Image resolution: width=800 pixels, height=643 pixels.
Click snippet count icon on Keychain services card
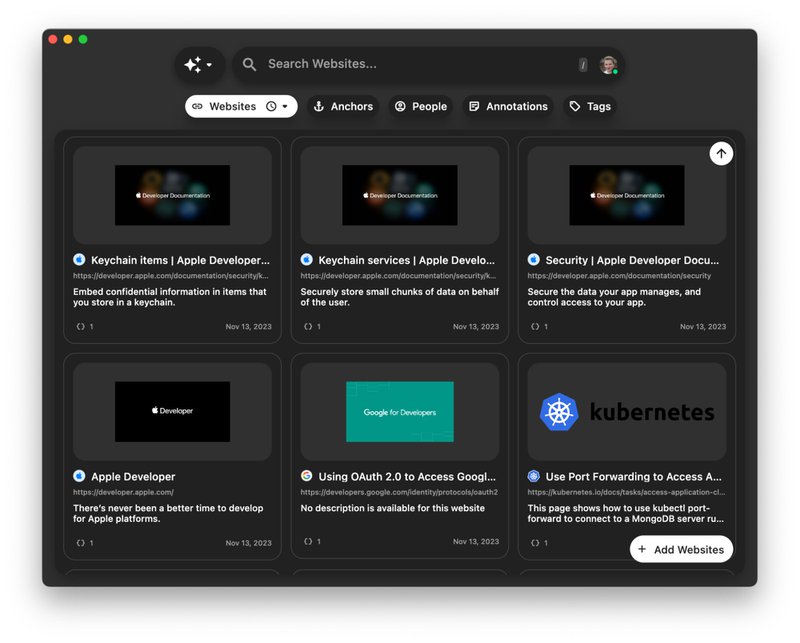(308, 327)
